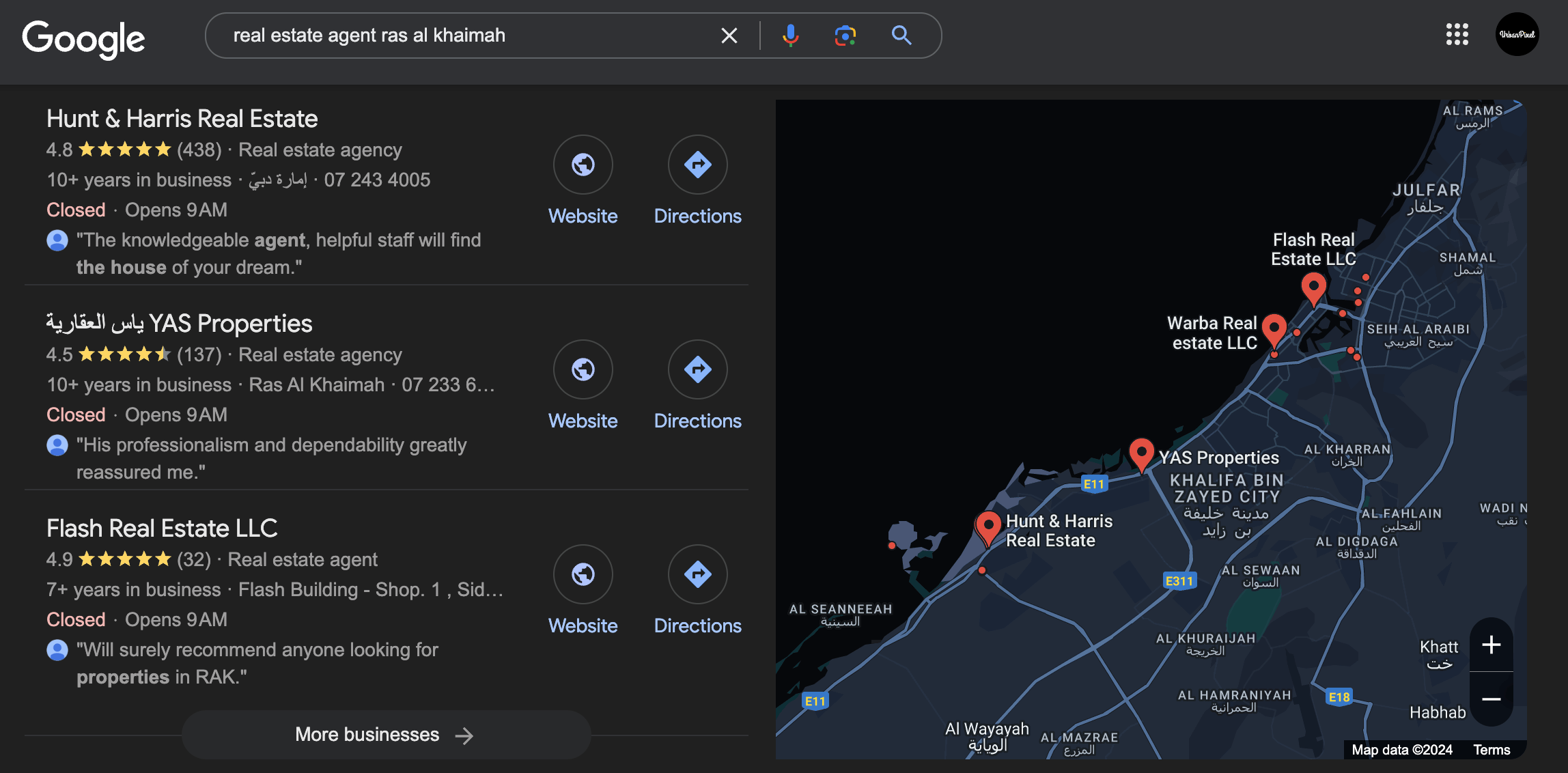This screenshot has height=773, width=1568.
Task: Open Google Lens image search
Action: point(845,36)
